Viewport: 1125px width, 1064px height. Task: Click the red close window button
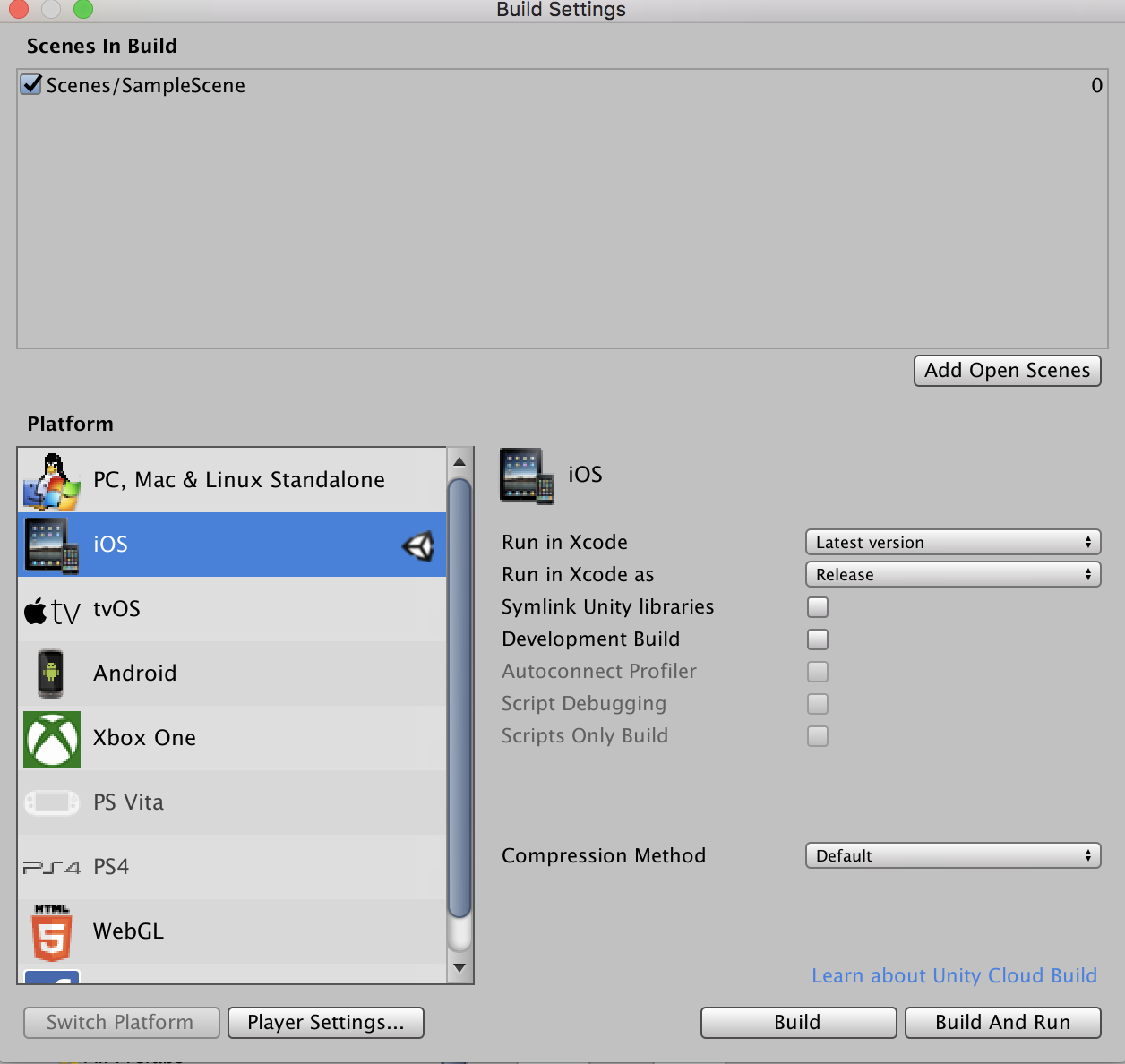click(x=18, y=9)
